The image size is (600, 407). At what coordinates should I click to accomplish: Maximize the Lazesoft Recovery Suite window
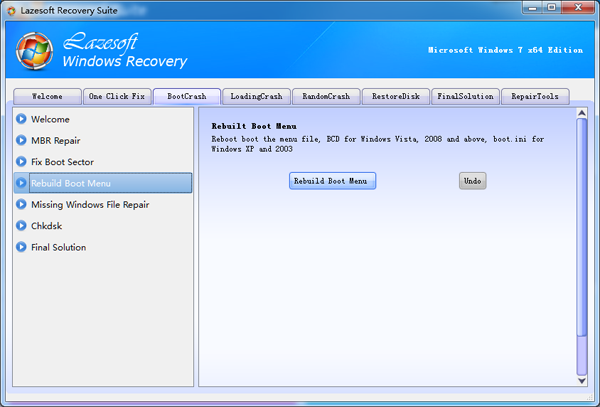551,8
